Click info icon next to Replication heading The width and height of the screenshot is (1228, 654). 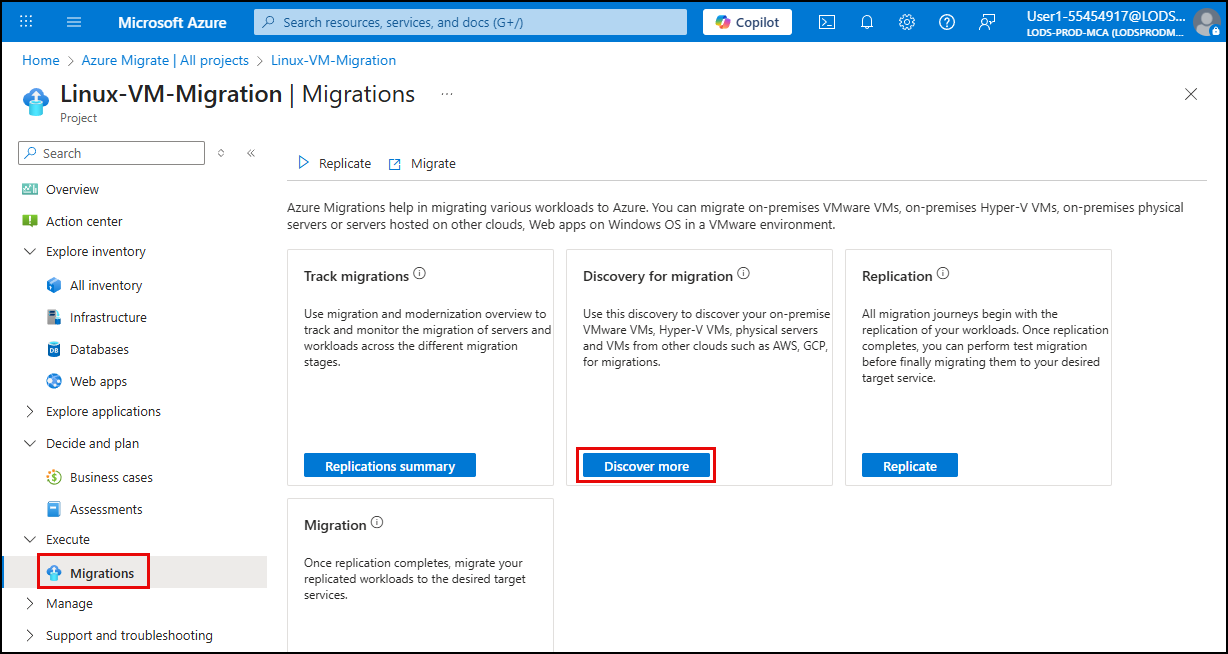click(x=943, y=274)
